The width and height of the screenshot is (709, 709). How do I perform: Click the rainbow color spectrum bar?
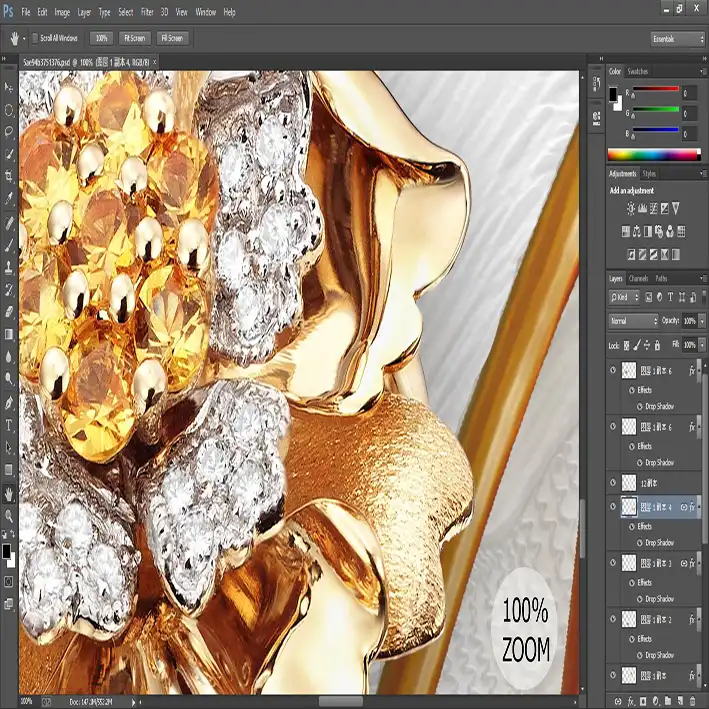coord(654,155)
